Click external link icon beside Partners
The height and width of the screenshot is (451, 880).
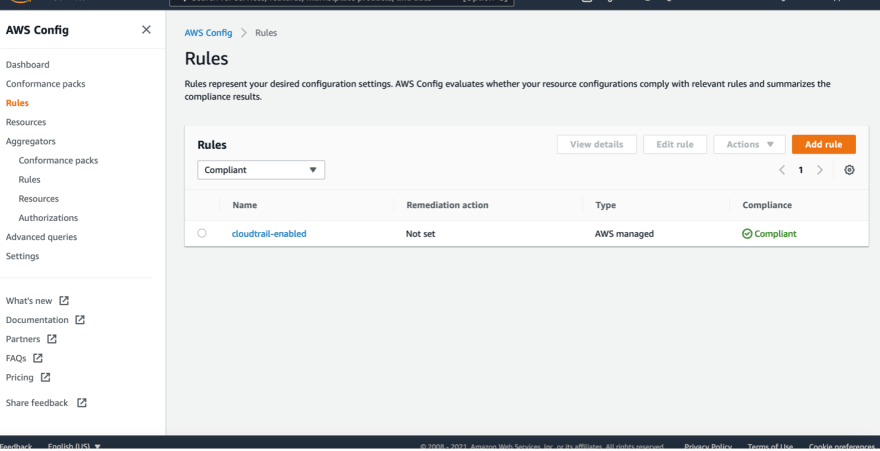click(x=52, y=339)
